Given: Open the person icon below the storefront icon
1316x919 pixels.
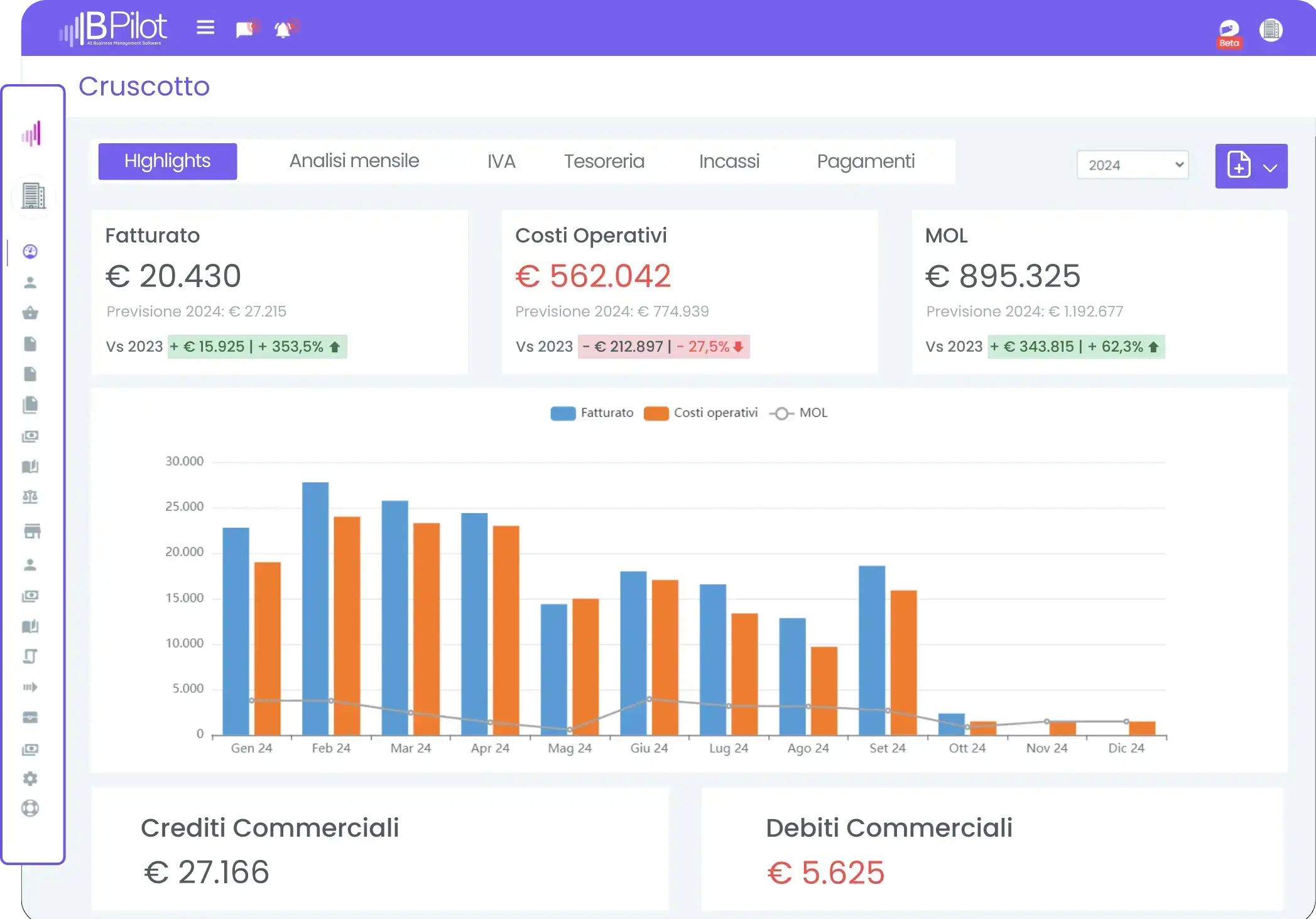Looking at the screenshot, I should 30,564.
